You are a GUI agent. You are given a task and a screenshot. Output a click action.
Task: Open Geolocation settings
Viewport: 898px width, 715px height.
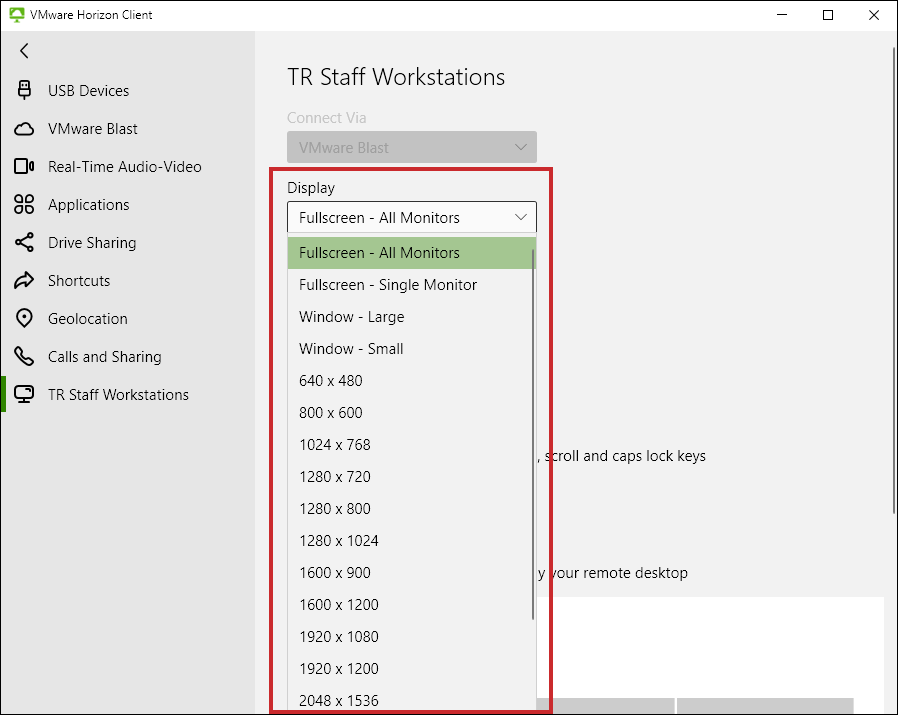(128, 319)
